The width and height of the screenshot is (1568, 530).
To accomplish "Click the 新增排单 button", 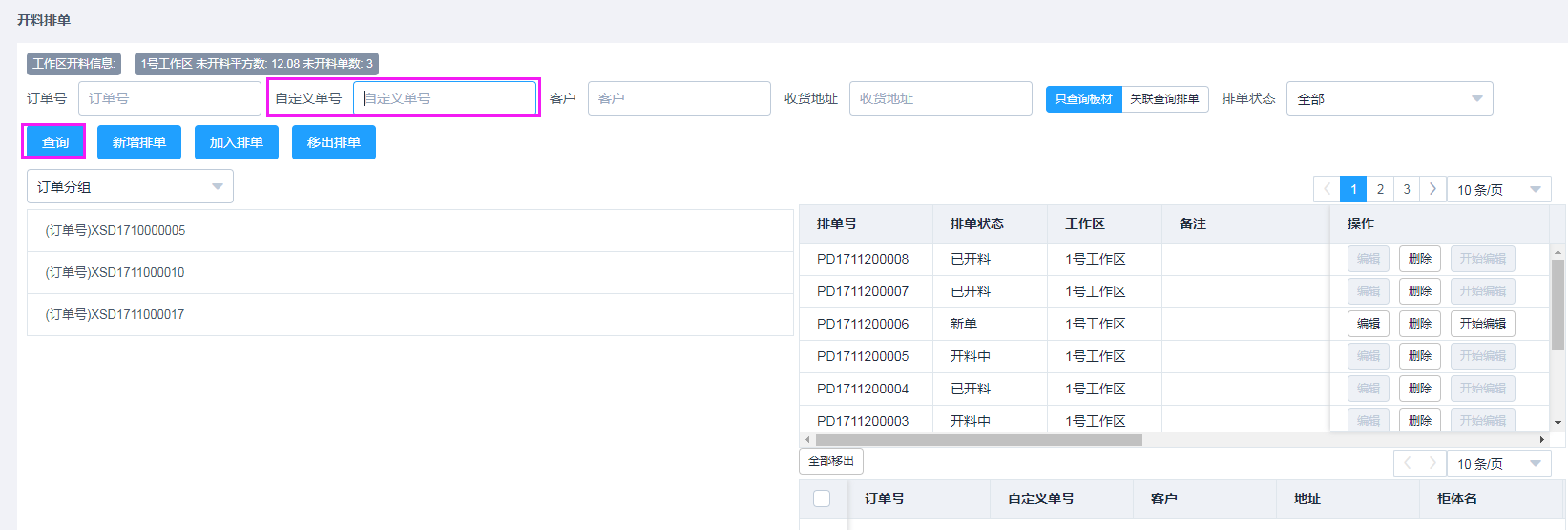I will pos(139,142).
